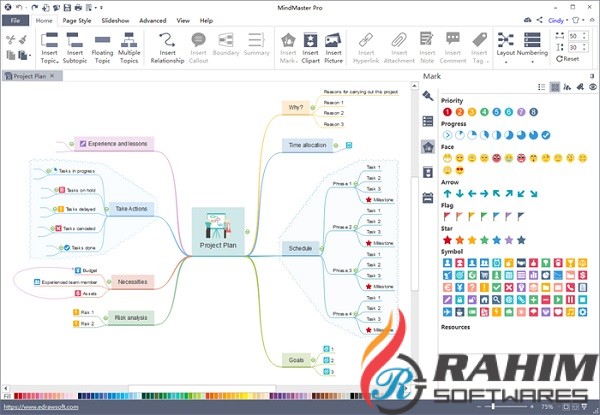Open the Layout dropdown

point(505,48)
